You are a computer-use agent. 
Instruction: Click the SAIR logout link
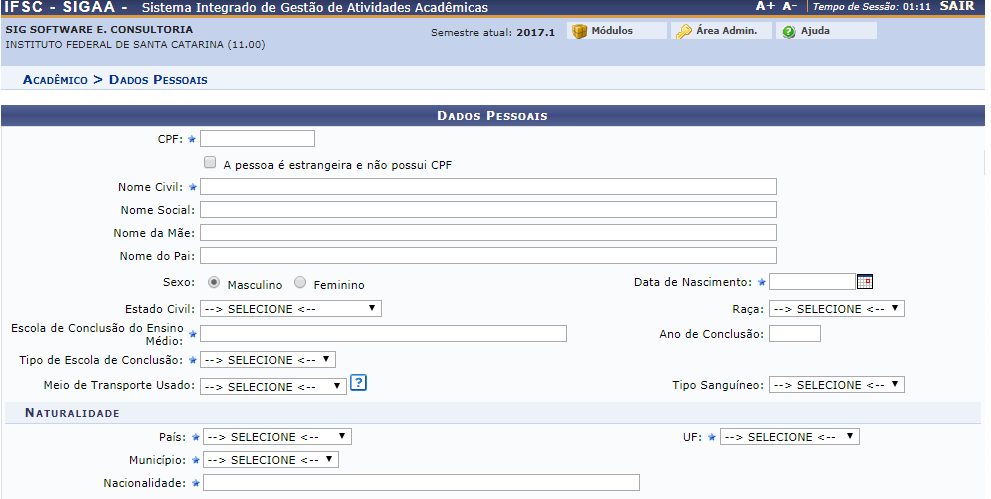957,6
